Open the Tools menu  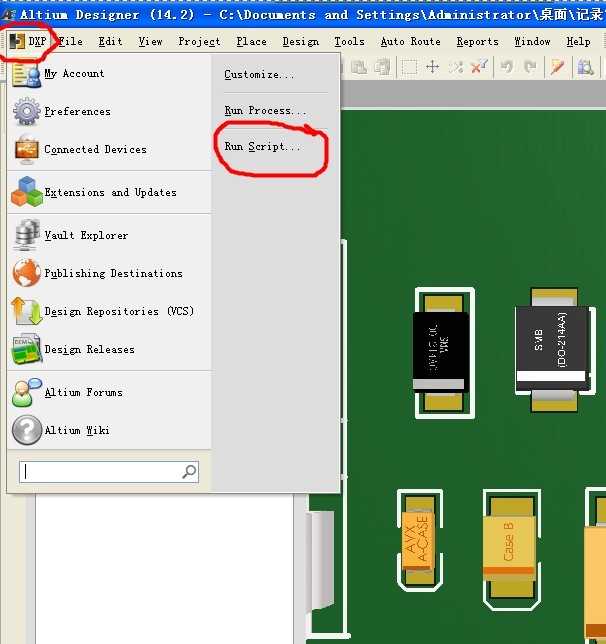pyautogui.click(x=349, y=41)
